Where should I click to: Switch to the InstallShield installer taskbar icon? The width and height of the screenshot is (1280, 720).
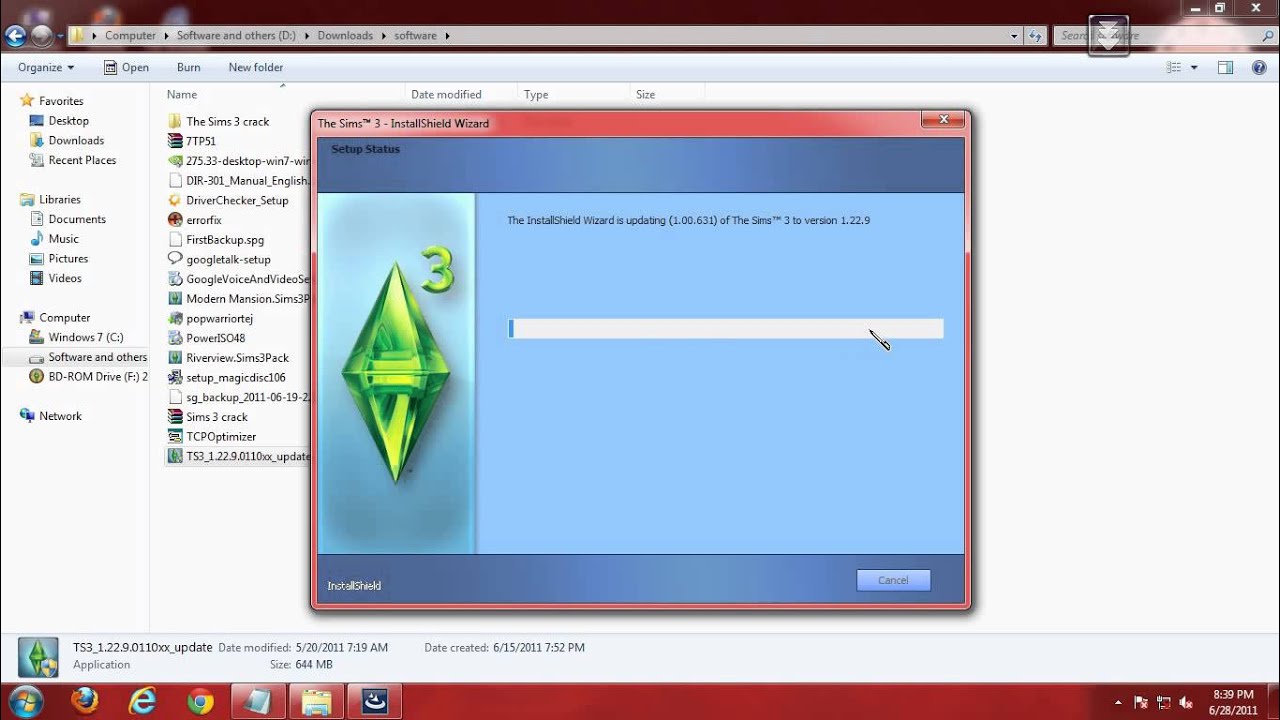[374, 702]
